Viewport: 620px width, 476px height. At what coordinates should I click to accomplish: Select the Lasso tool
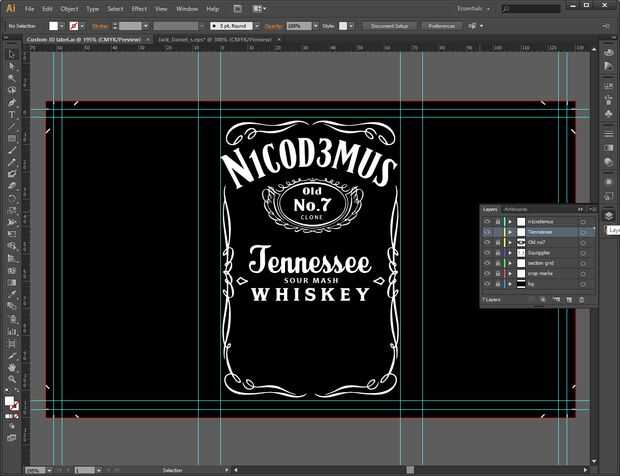[12, 90]
